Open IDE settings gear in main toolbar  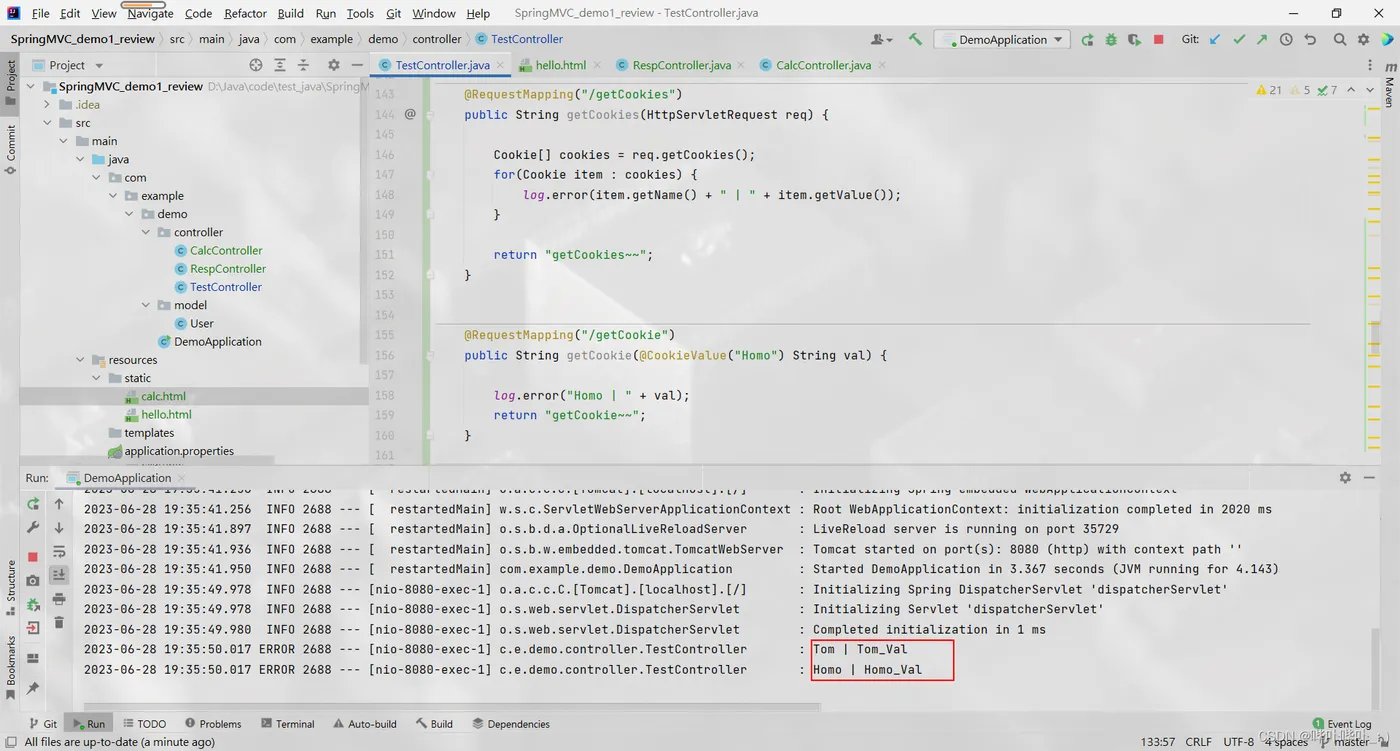(x=1363, y=39)
